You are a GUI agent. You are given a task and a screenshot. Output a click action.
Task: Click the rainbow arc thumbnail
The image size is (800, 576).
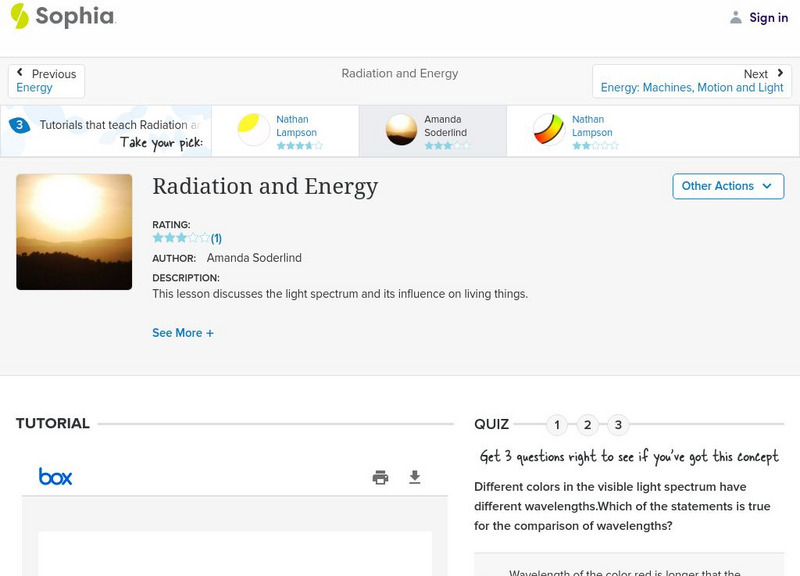tap(549, 130)
